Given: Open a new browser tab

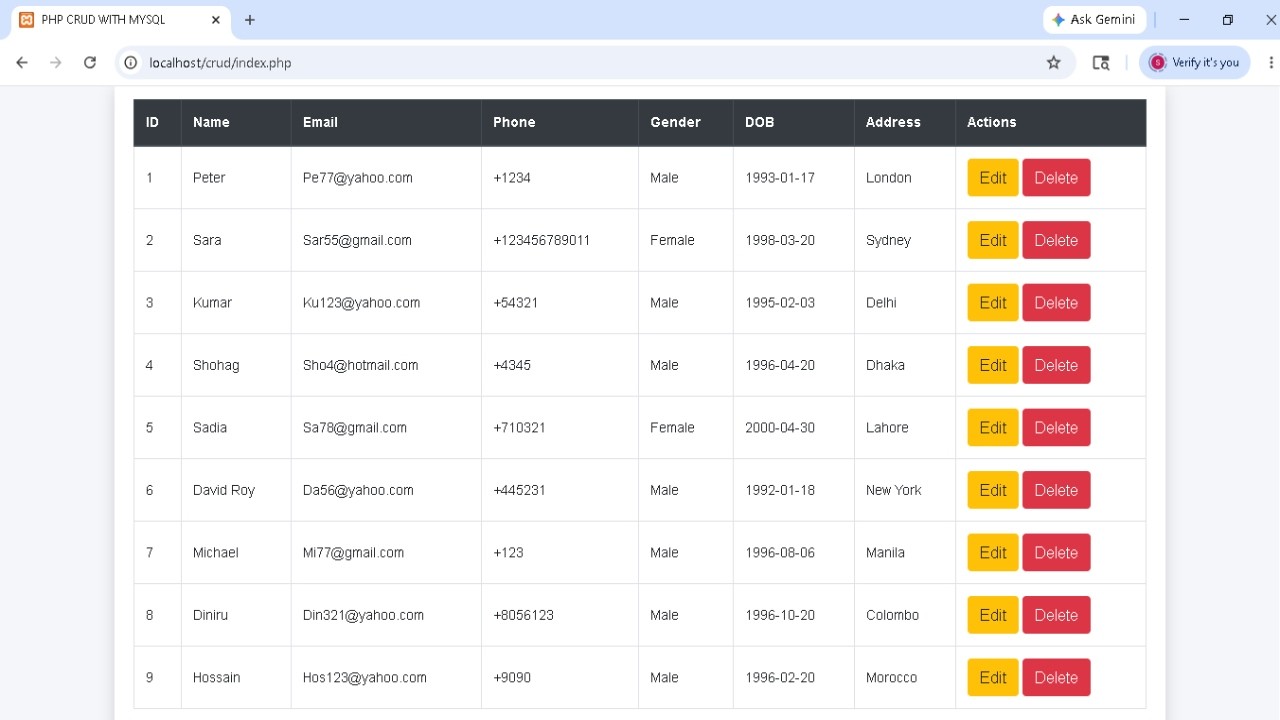Looking at the screenshot, I should [250, 20].
